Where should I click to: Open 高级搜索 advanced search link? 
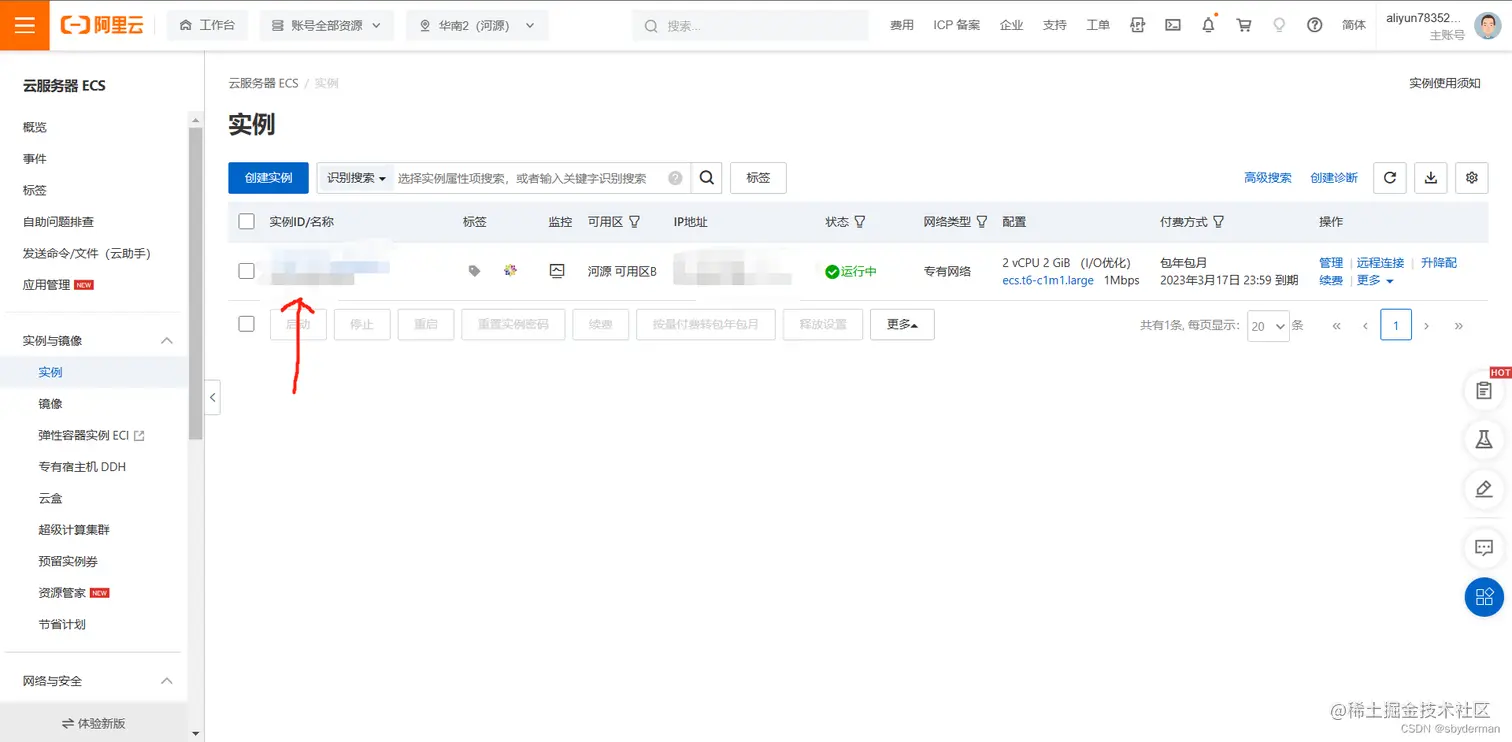tap(1268, 178)
